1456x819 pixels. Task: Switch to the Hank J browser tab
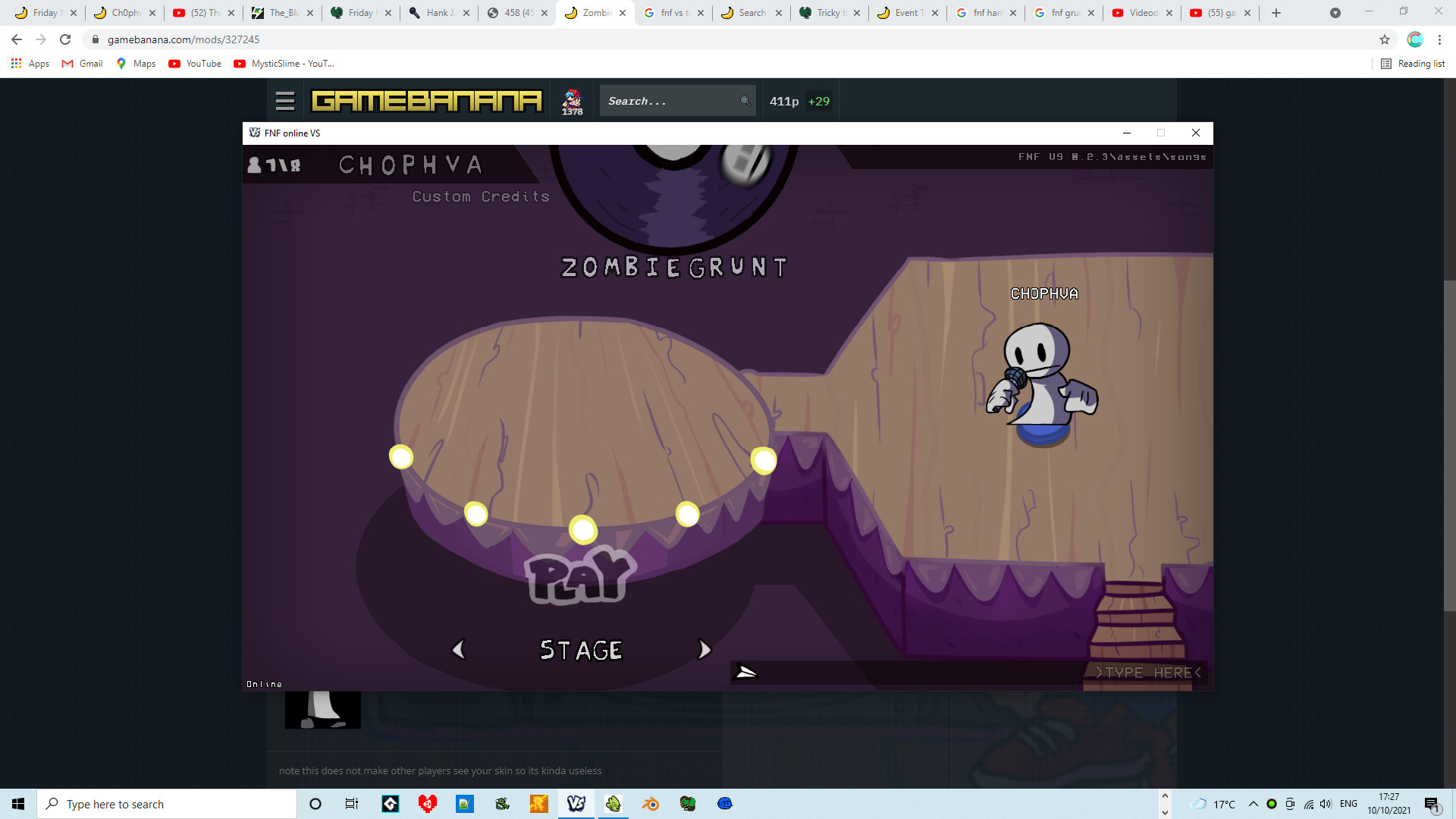tap(438, 13)
